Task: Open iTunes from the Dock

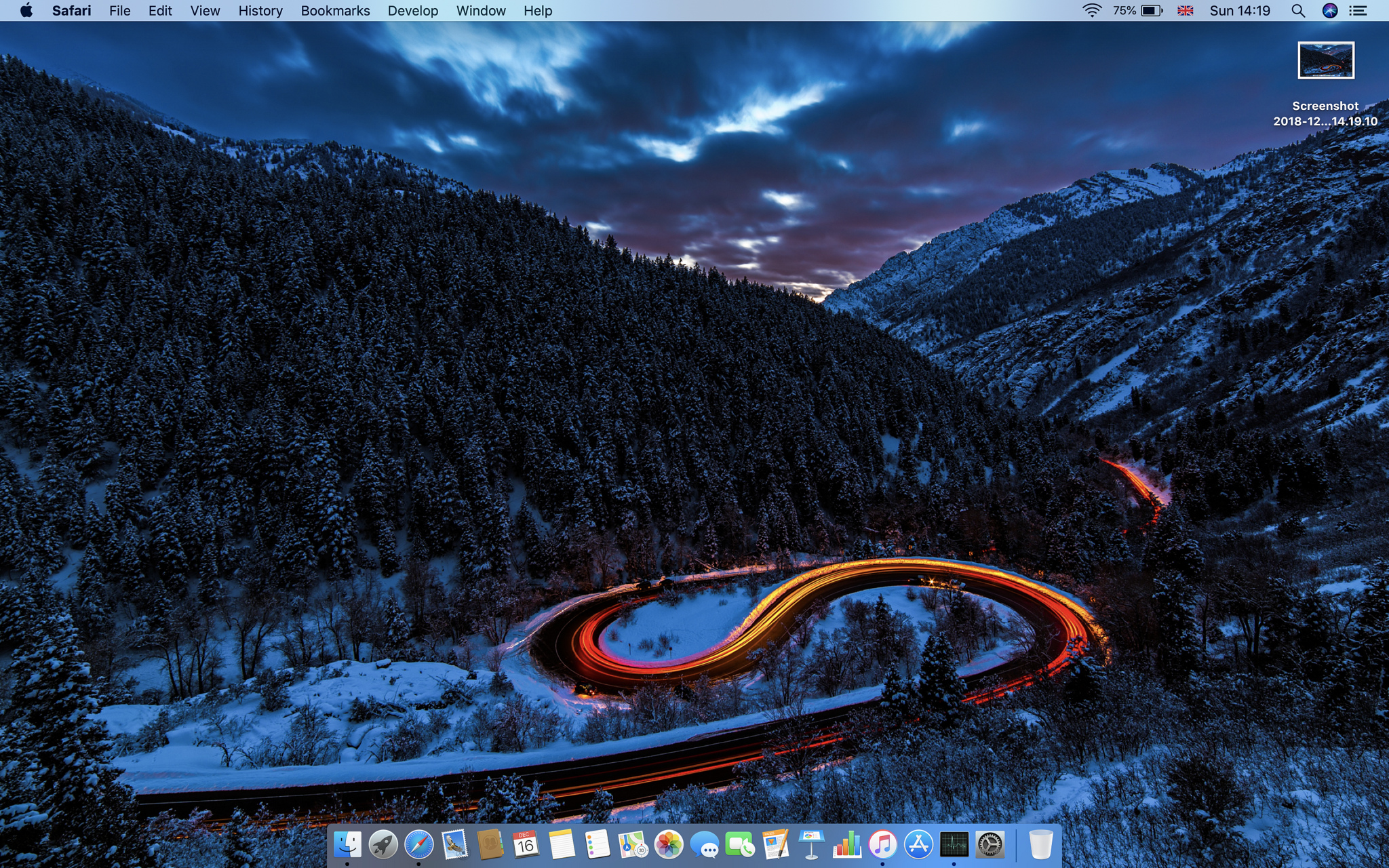Action: [x=882, y=844]
